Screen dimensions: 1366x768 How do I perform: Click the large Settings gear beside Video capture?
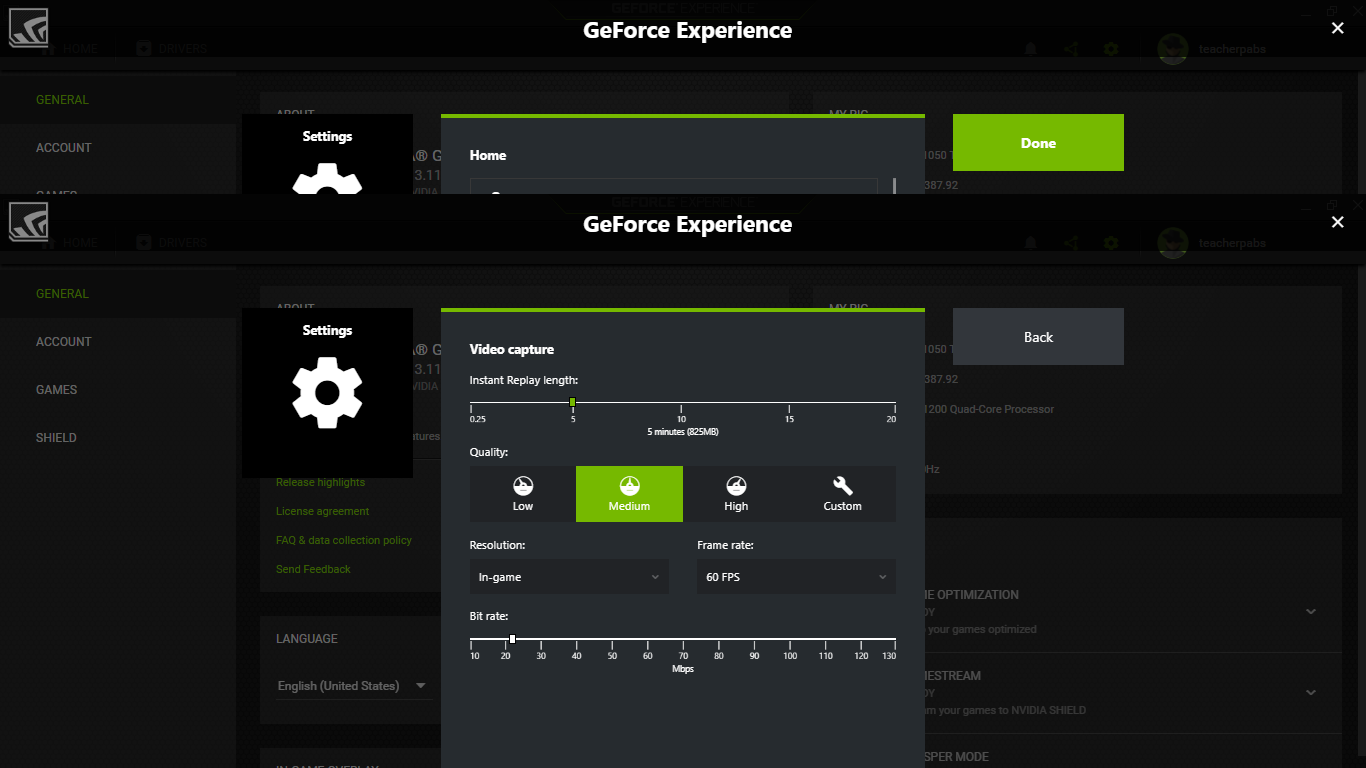tap(327, 393)
